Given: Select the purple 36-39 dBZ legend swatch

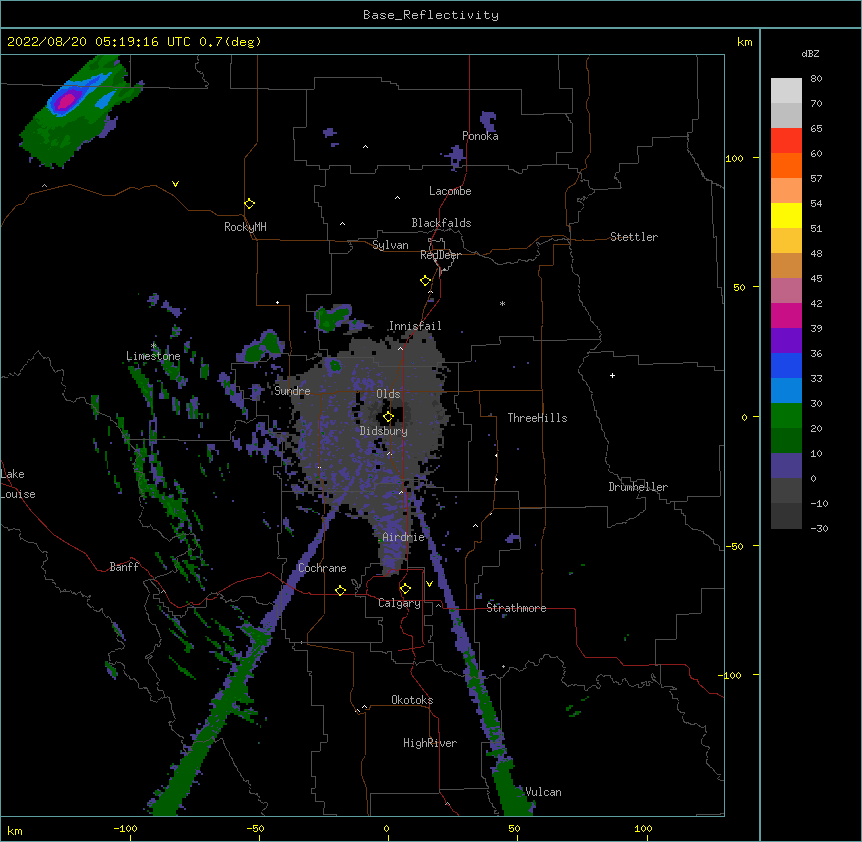Looking at the screenshot, I should click(786, 341).
